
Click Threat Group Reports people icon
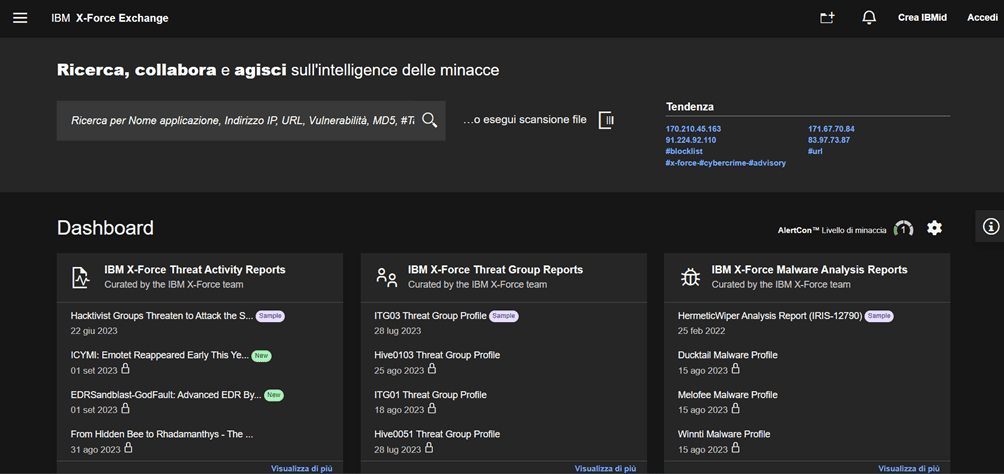pyautogui.click(x=387, y=277)
